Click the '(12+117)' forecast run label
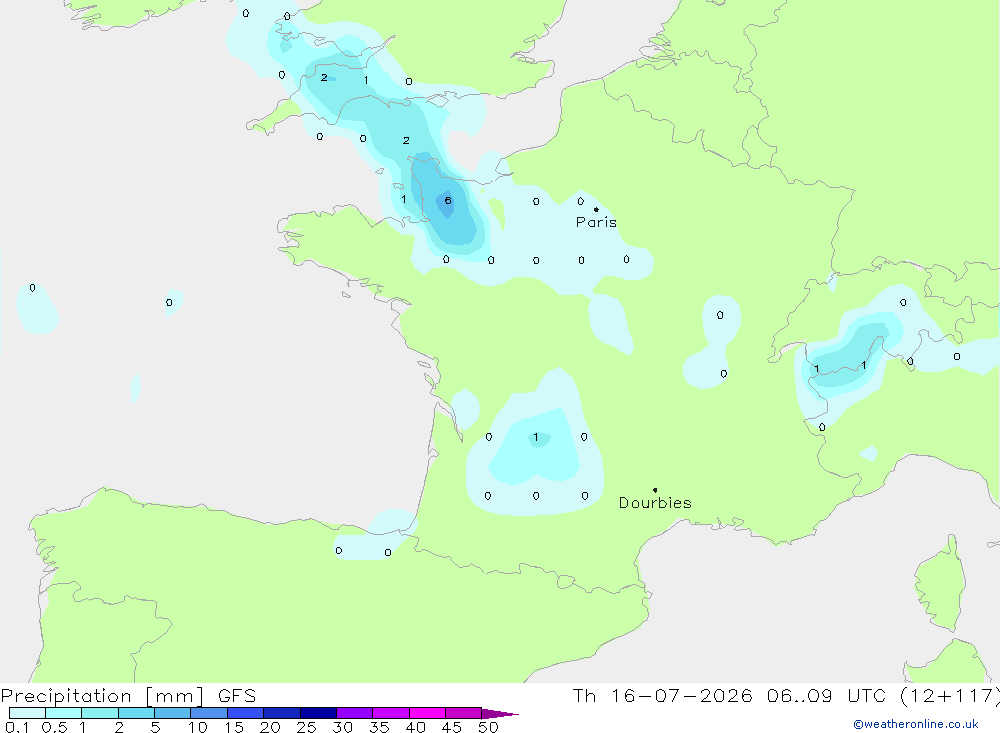 [x=949, y=696]
